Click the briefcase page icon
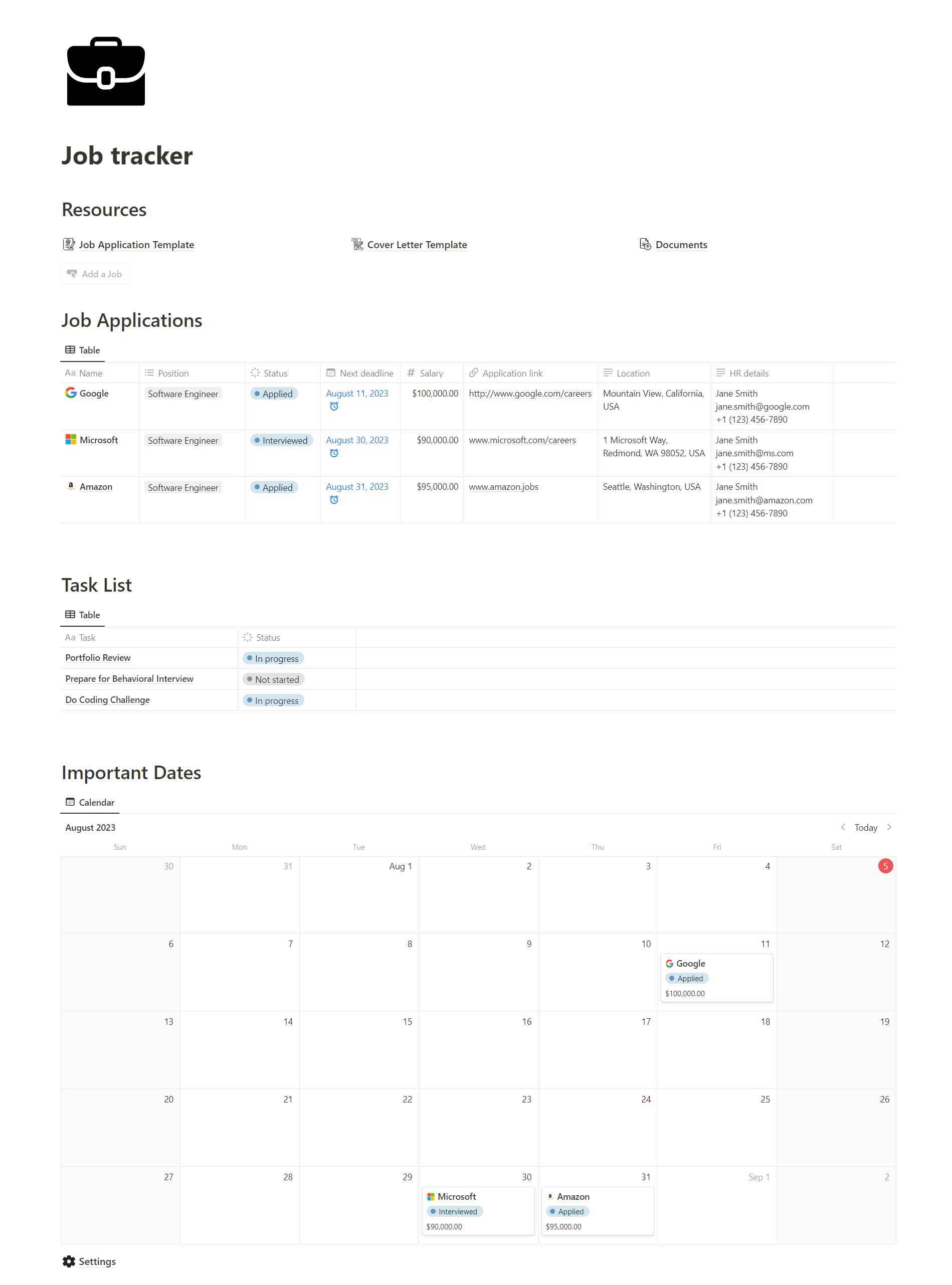 pos(106,71)
